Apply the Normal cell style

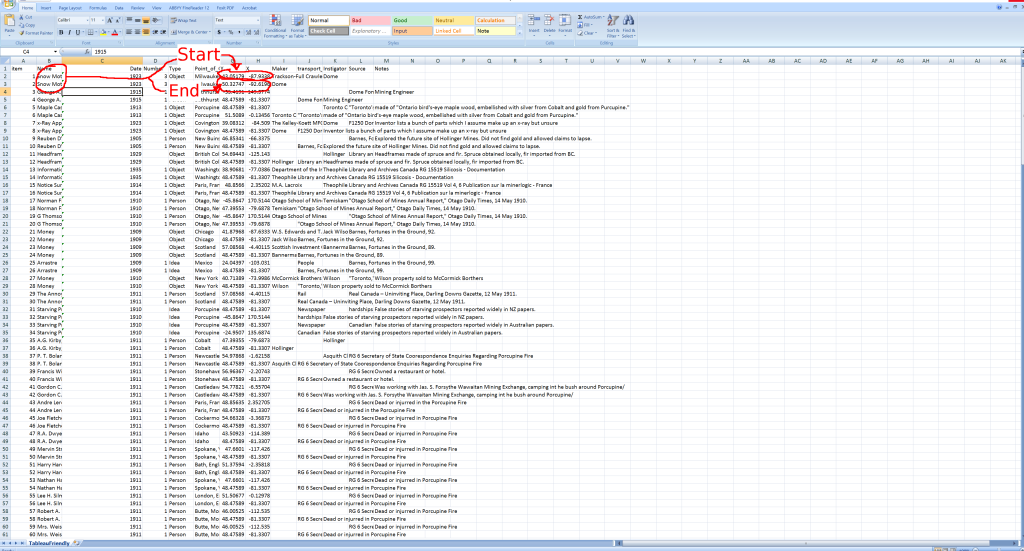328,20
